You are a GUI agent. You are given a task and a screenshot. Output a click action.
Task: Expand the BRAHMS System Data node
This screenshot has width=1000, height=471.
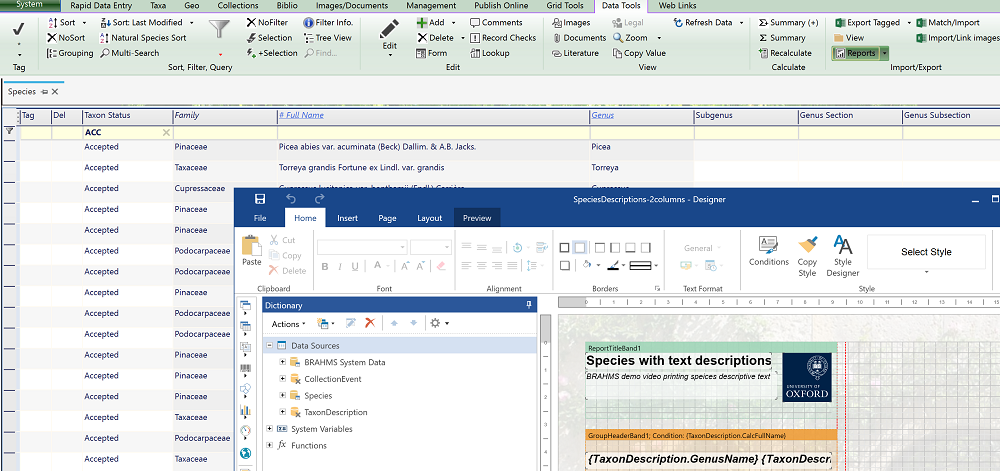[x=282, y=362]
